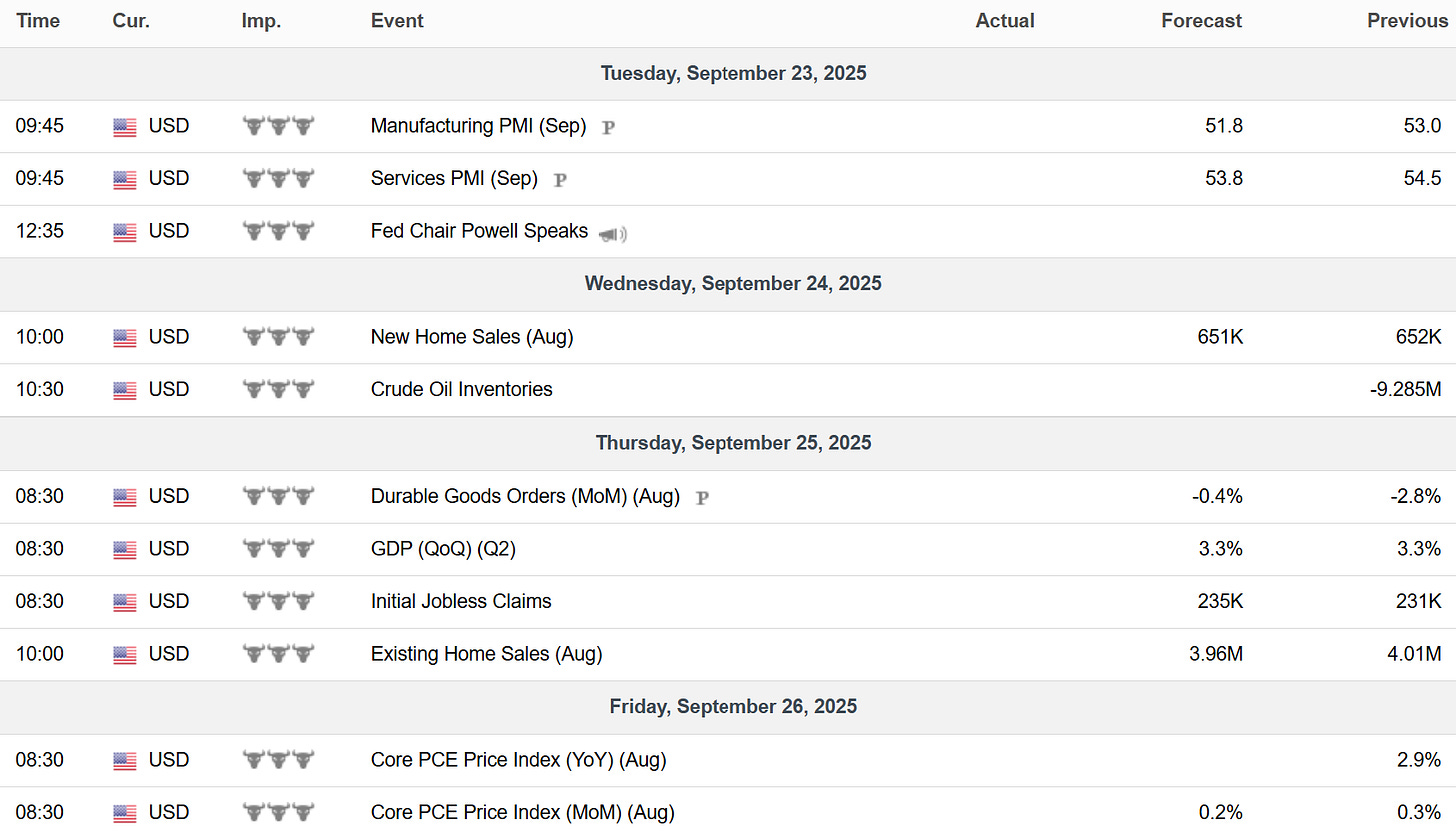Open the GDP (QoQ) (Q2) event
Viewport: 1456px width, 831px height.
[x=443, y=549]
